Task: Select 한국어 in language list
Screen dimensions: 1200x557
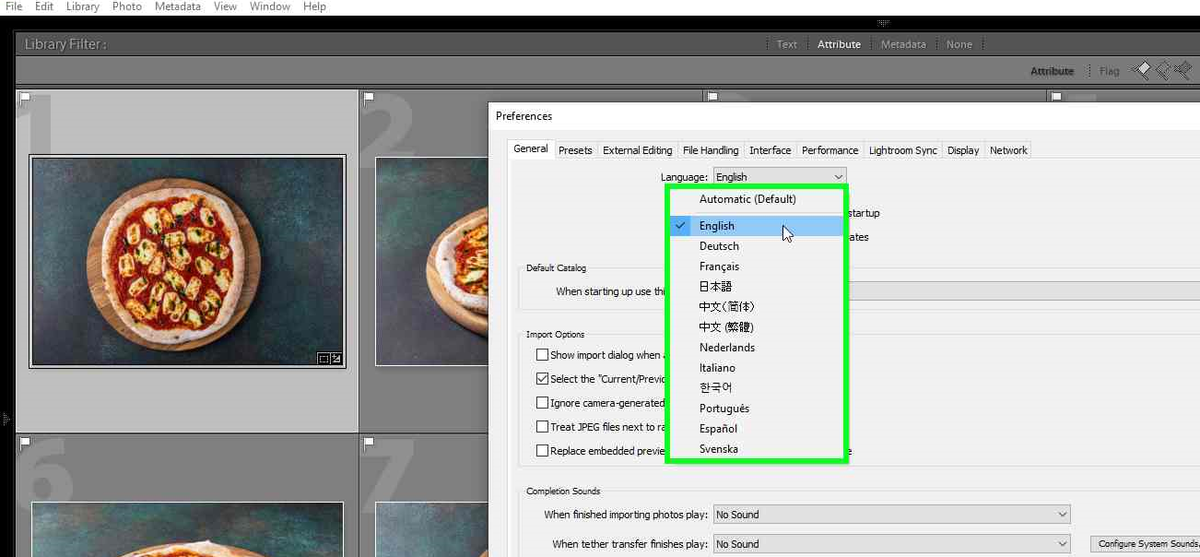Action: click(x=756, y=388)
